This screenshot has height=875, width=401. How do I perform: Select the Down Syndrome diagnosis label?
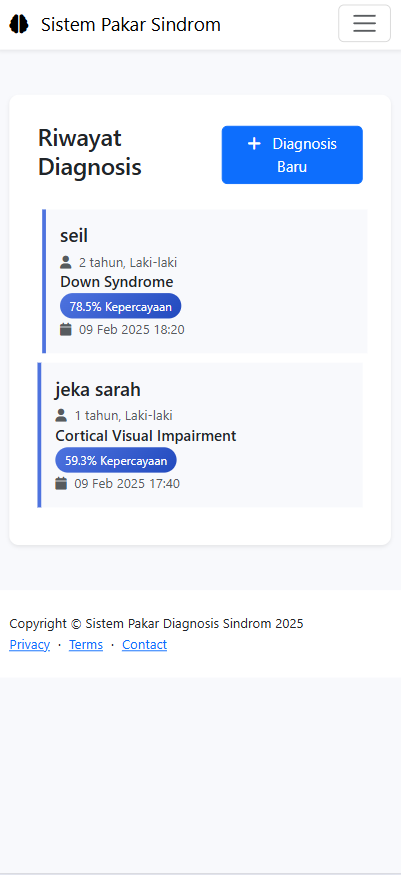coord(117,282)
